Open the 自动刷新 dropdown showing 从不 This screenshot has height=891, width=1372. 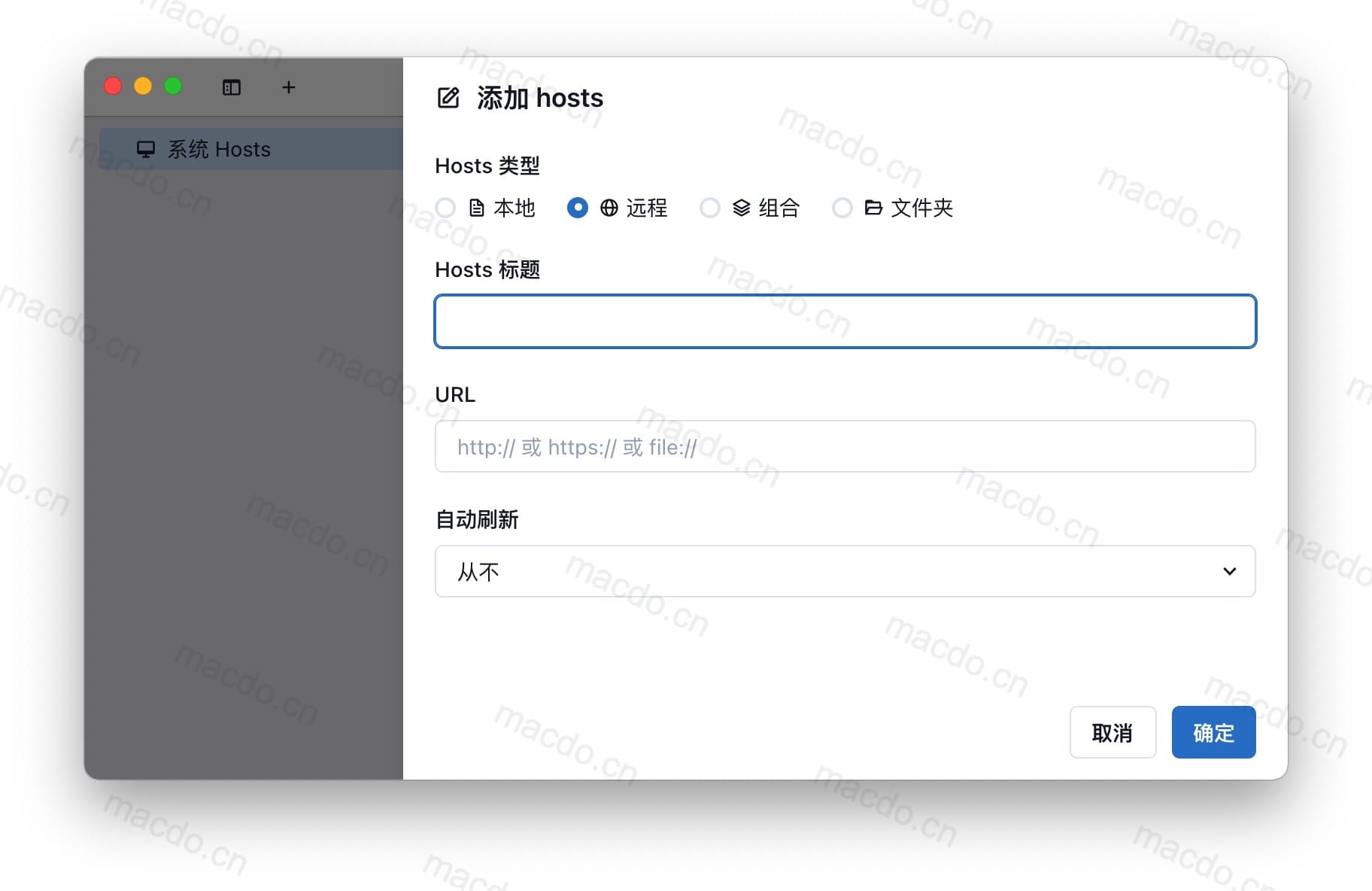tap(845, 571)
